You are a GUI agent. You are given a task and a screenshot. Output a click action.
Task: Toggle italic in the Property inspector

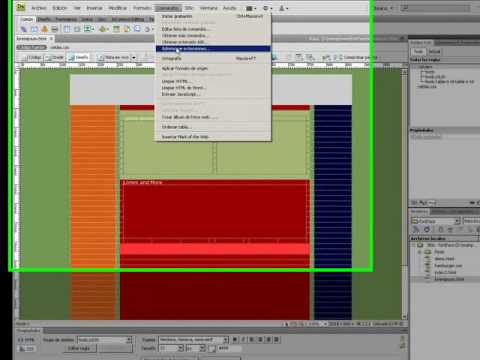point(243,339)
